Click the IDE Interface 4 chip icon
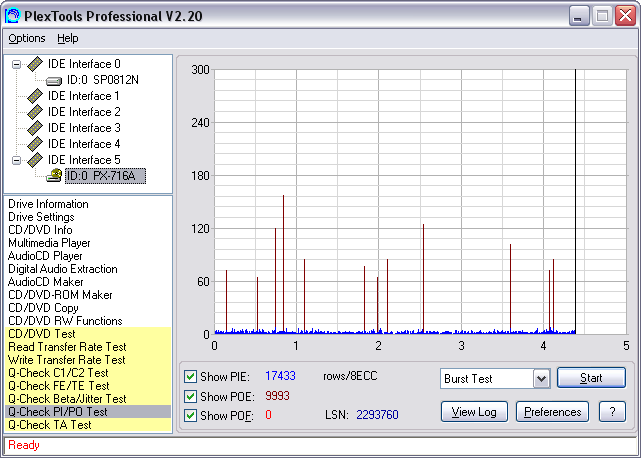Viewport: 641px width, 458px height. pos(35,144)
